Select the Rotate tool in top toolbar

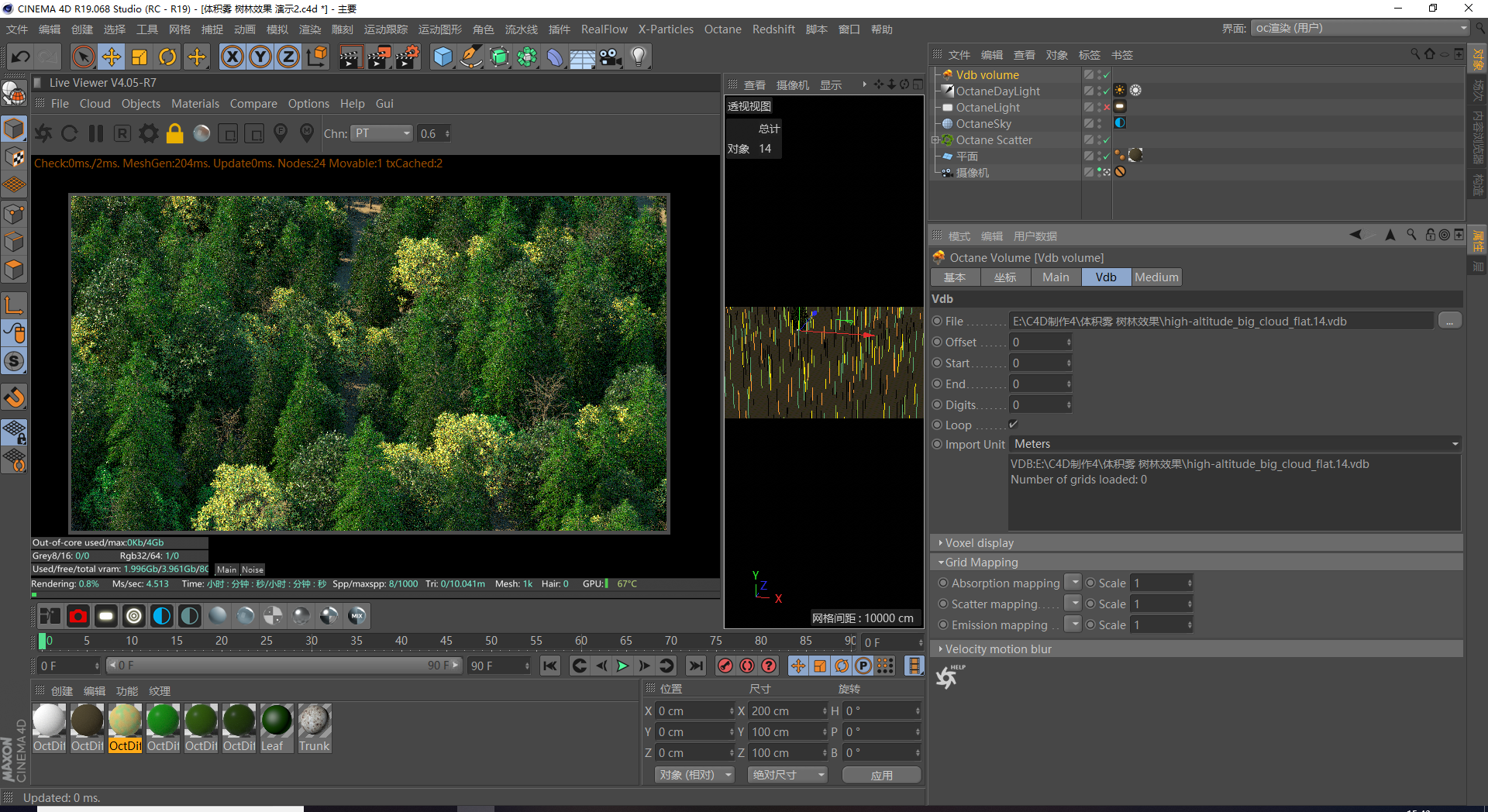click(x=167, y=57)
